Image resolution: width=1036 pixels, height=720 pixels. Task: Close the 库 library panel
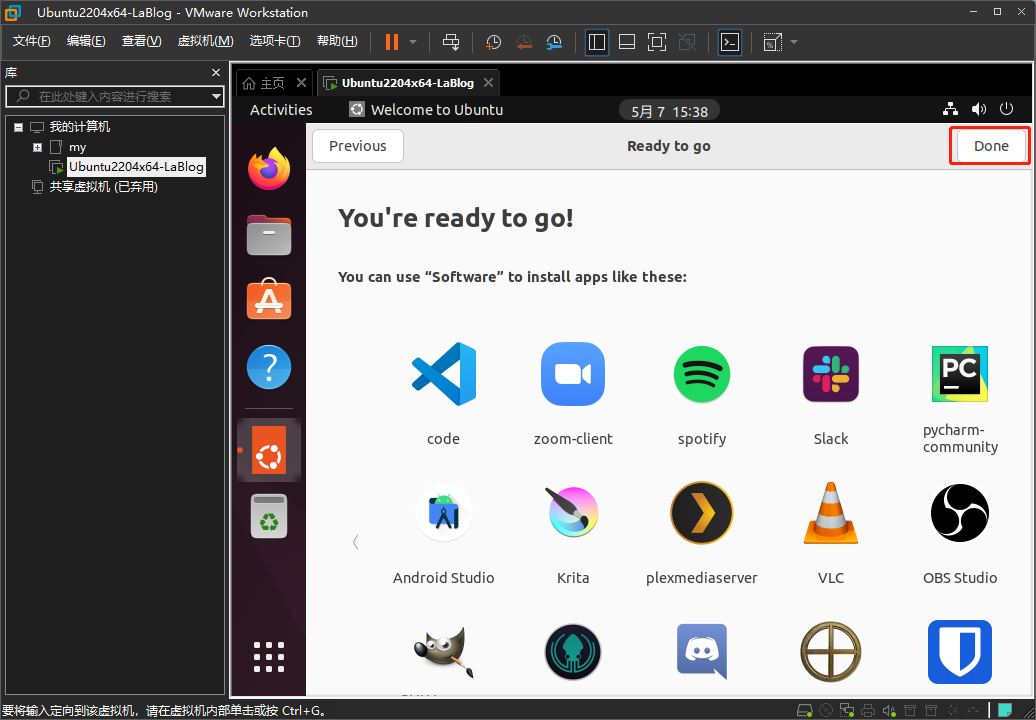click(215, 73)
